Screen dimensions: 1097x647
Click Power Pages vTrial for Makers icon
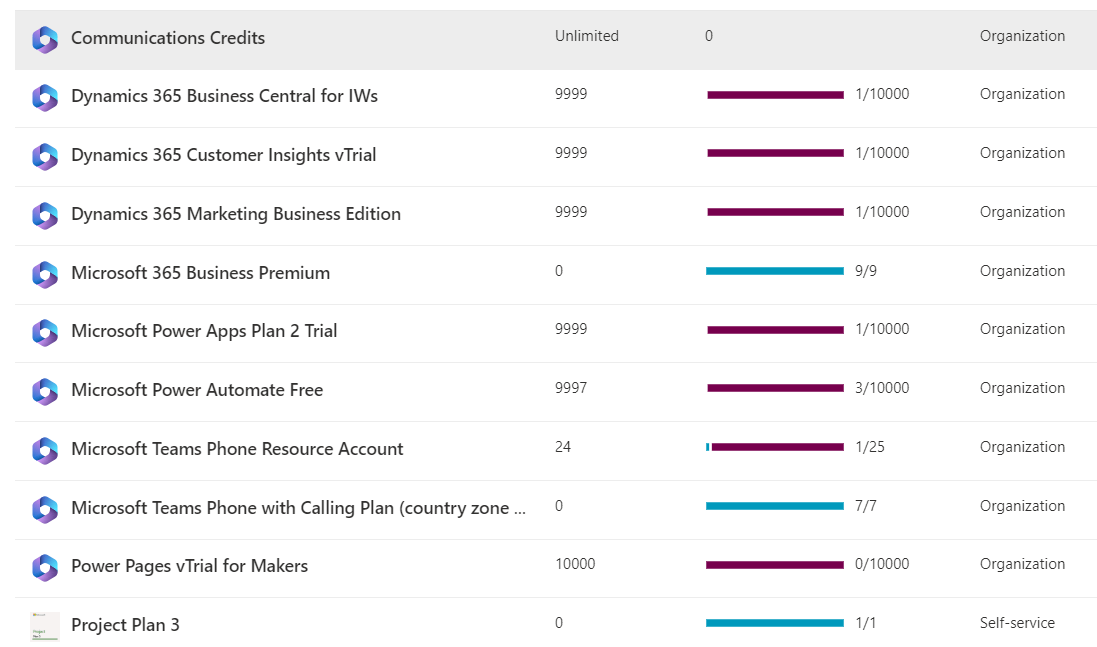[x=45, y=567]
